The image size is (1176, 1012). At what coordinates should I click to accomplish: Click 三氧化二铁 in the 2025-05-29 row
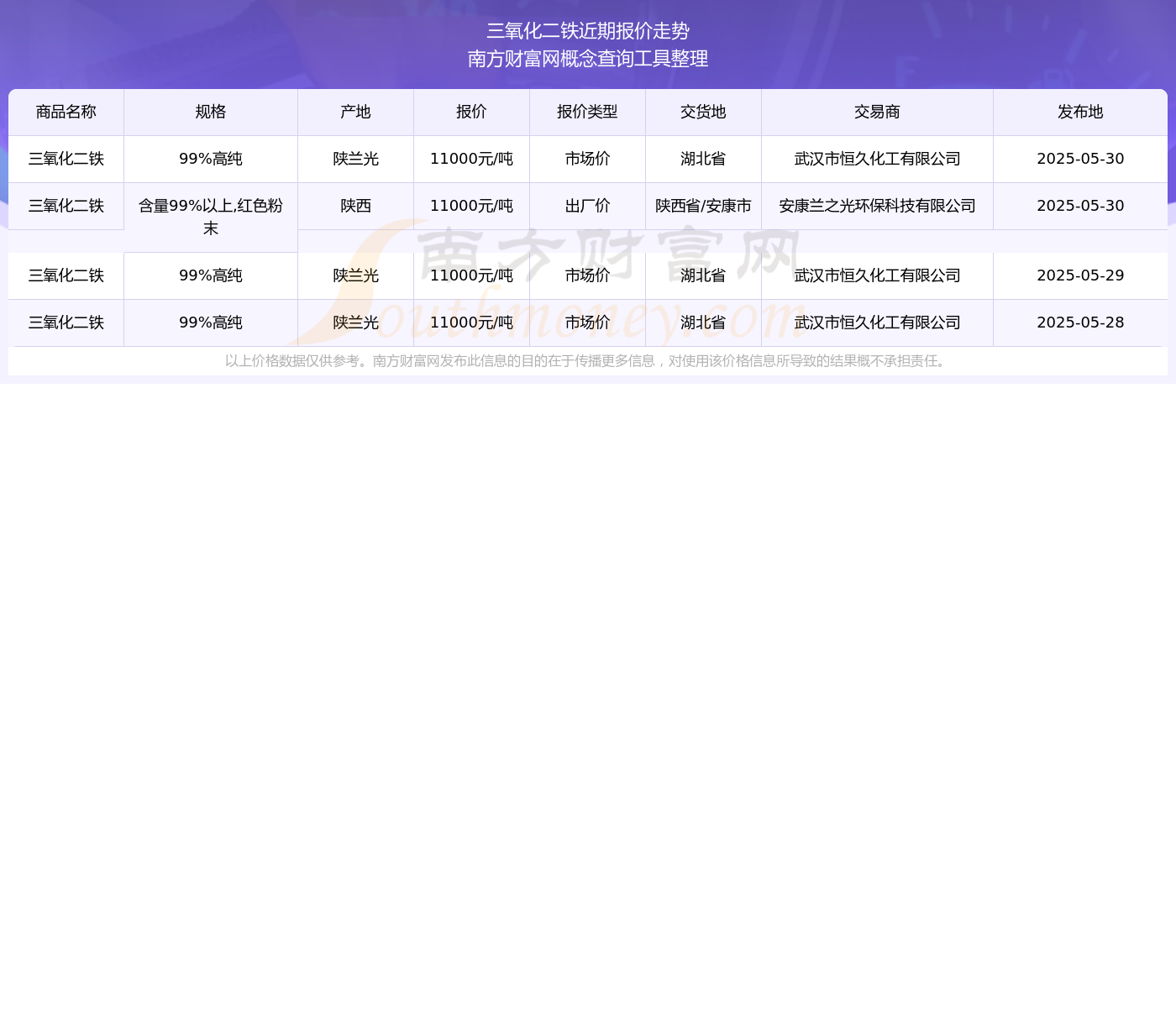click(x=66, y=275)
